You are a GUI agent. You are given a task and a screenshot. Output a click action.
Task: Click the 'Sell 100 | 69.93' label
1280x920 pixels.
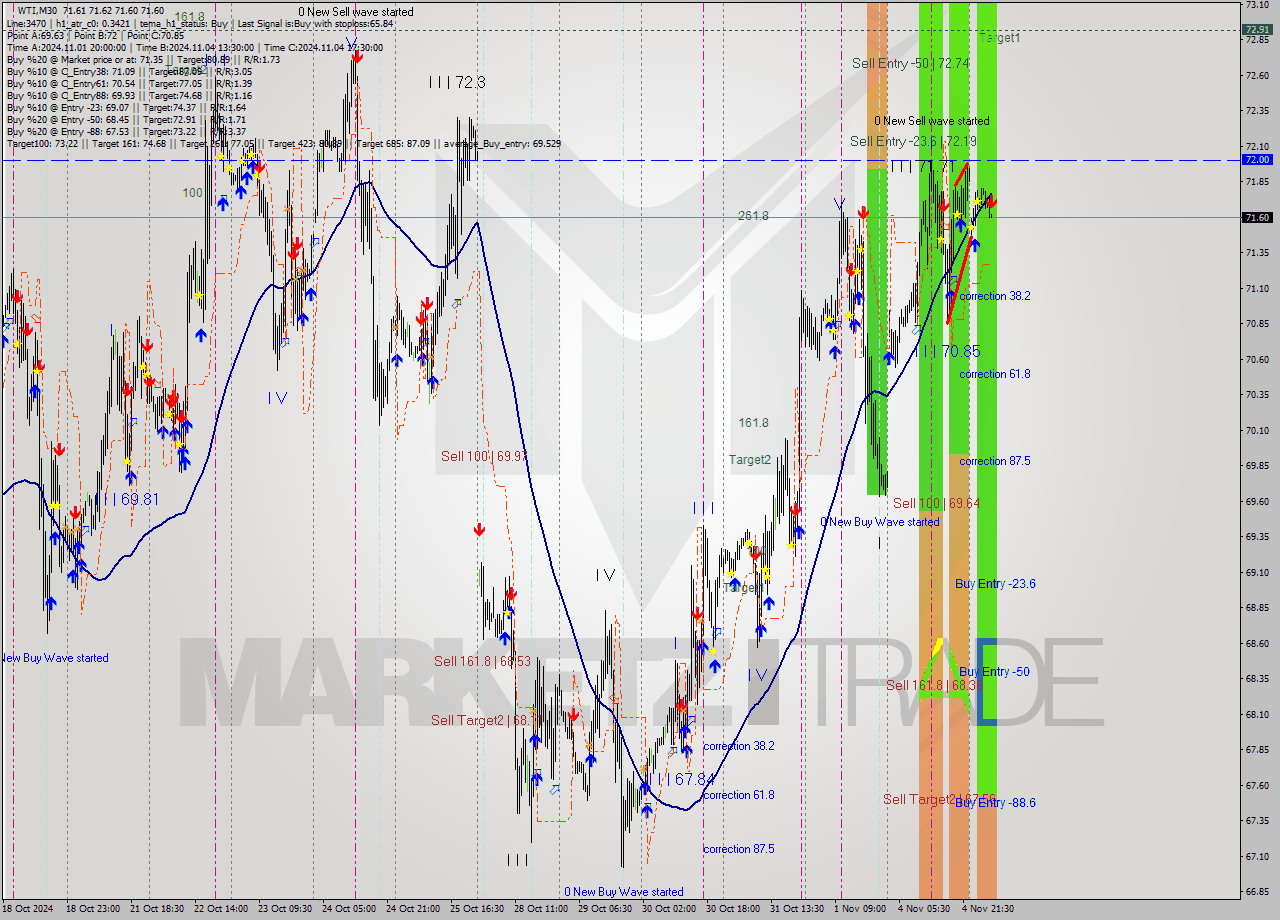pos(484,456)
